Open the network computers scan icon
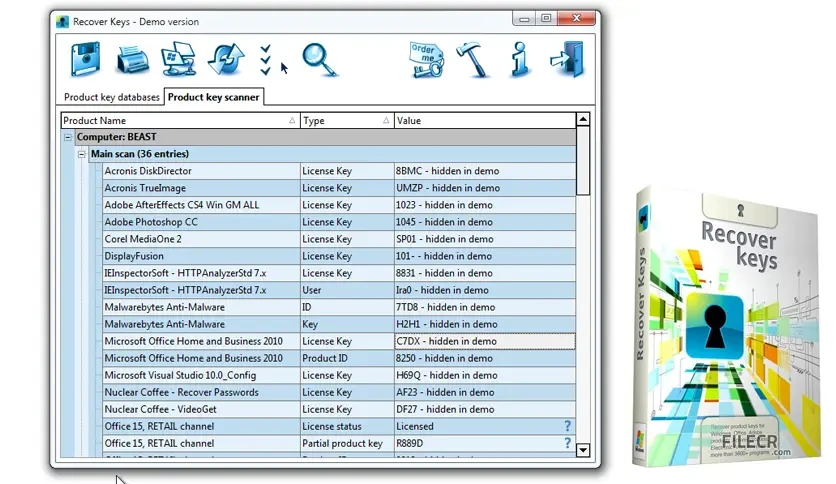This screenshot has width=836, height=484. pyautogui.click(x=179, y=59)
